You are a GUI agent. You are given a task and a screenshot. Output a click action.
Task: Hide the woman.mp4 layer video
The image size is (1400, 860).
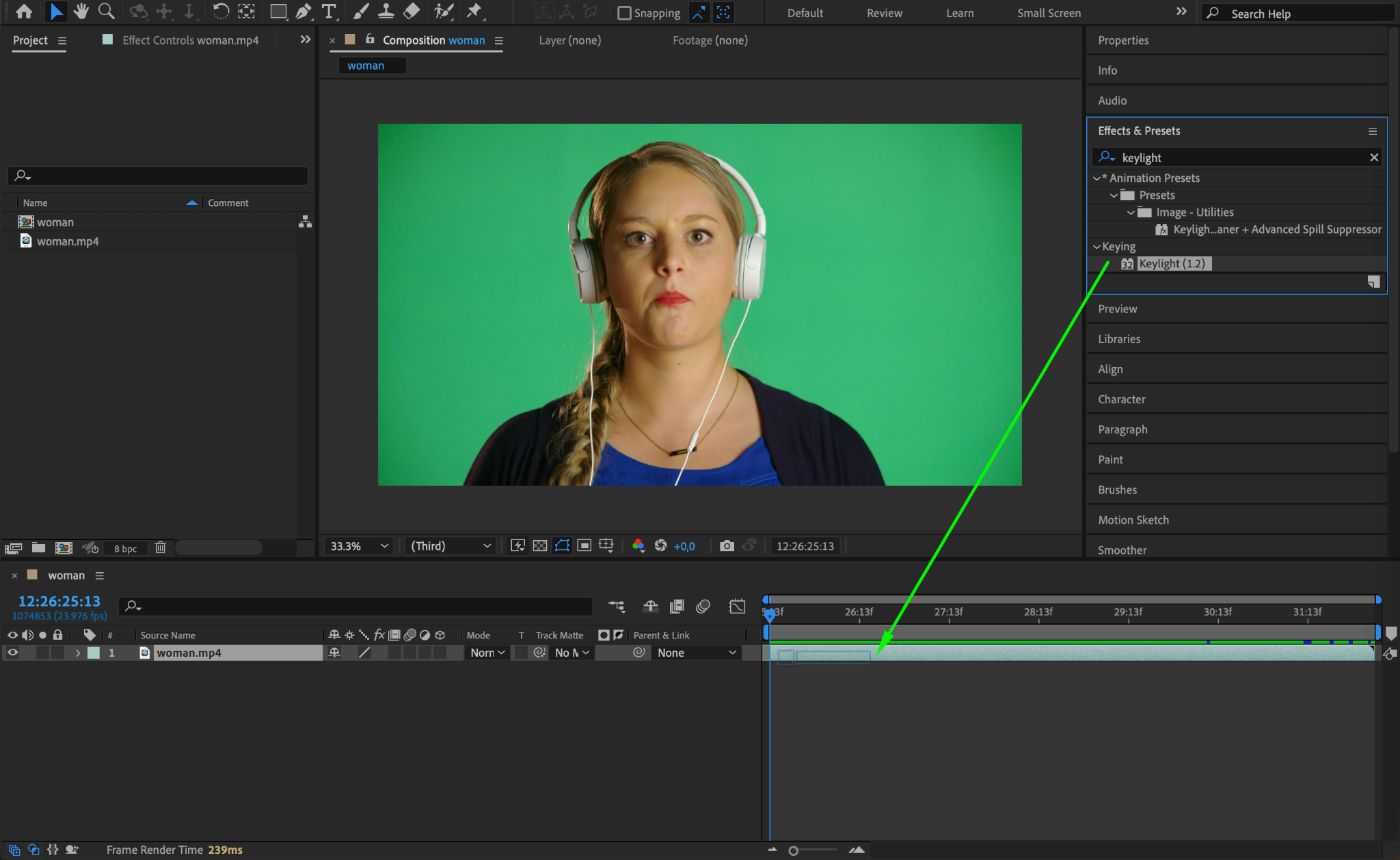pyautogui.click(x=12, y=653)
